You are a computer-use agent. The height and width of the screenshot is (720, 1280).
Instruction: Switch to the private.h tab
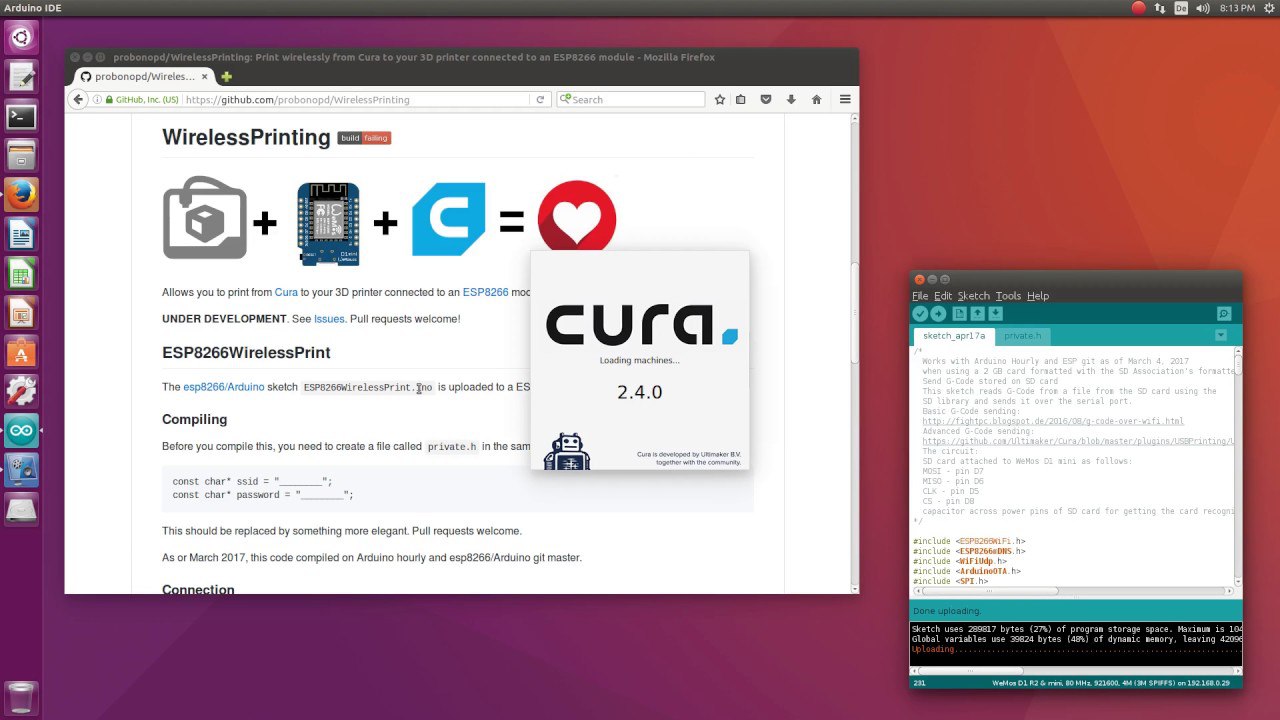(x=1022, y=336)
